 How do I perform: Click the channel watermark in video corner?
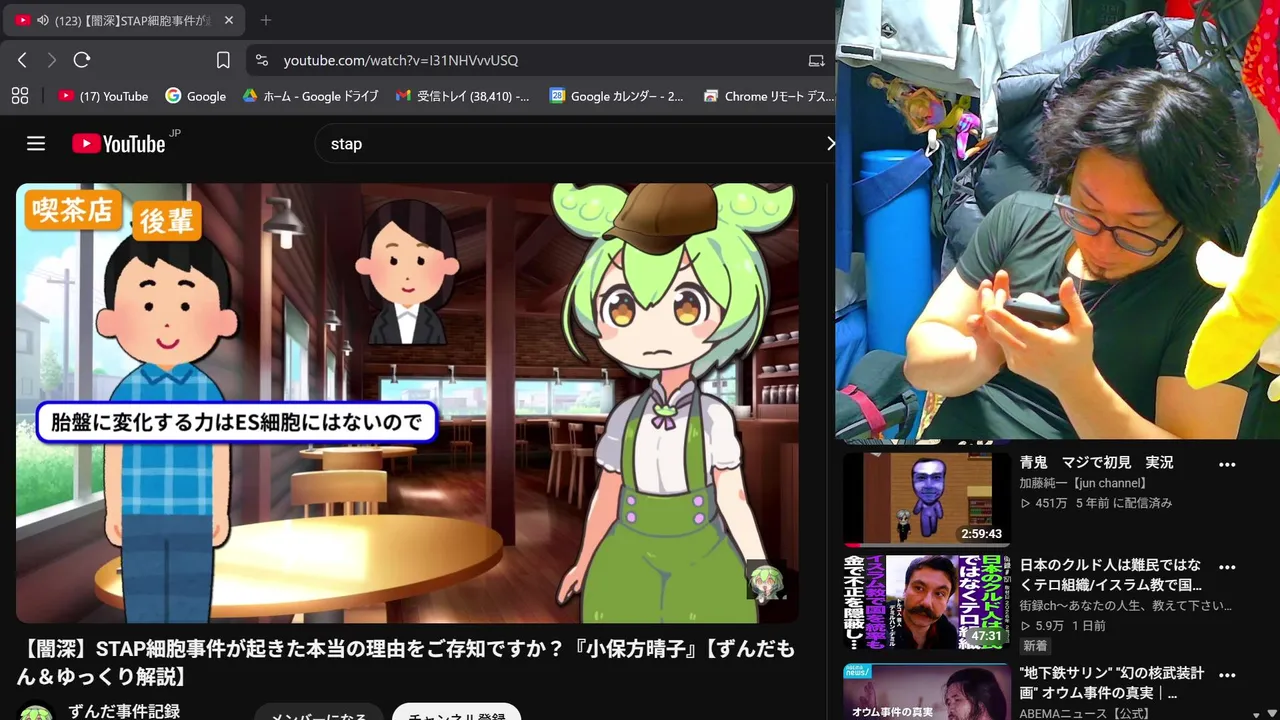[x=766, y=581]
